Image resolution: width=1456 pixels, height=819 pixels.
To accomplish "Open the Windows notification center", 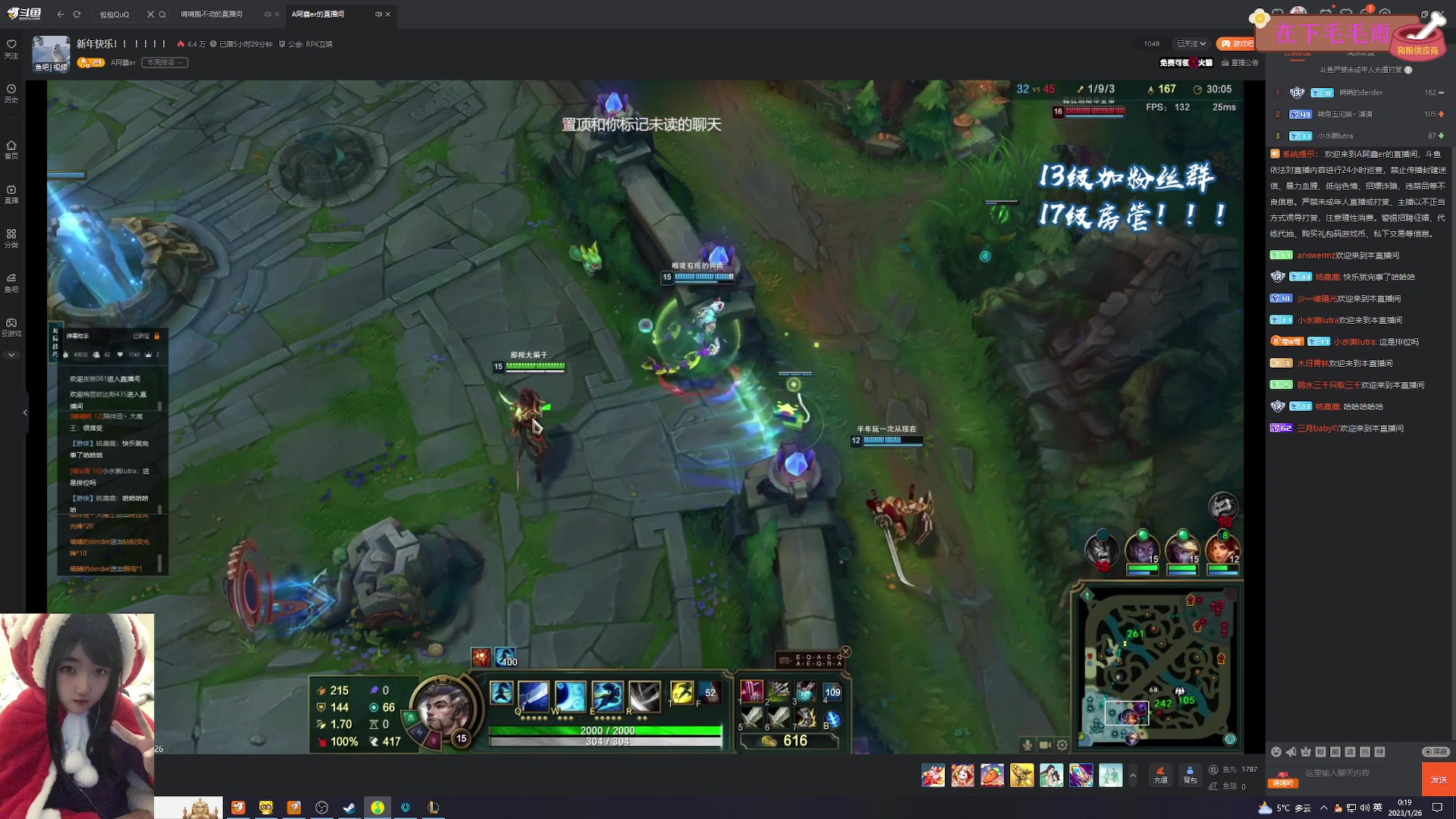I will tap(1437, 808).
